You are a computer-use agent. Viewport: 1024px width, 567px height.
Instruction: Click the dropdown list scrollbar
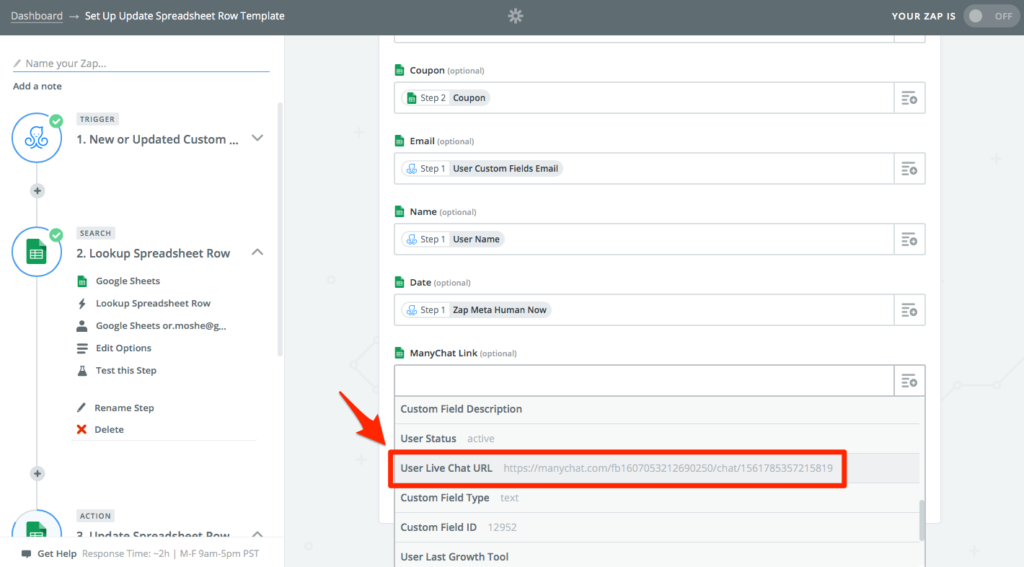point(922,520)
